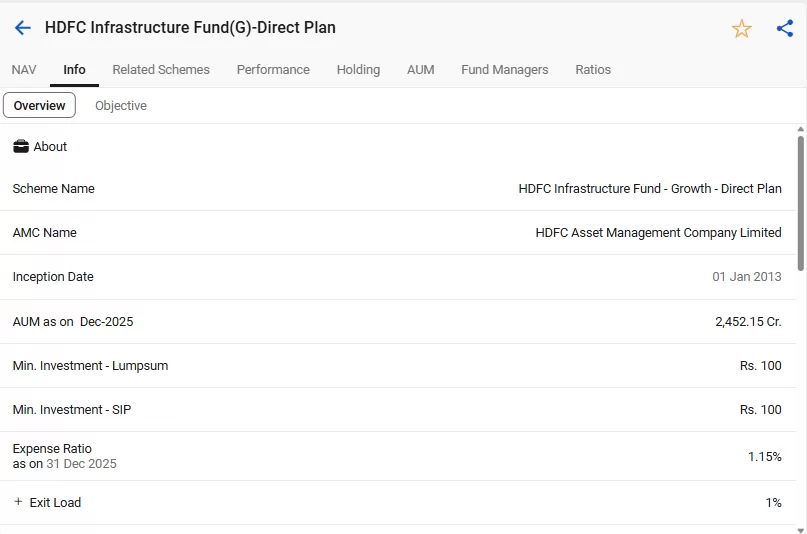Select the Lumpsum 'Rs. 100' value
This screenshot has width=807, height=534.
[x=761, y=366]
